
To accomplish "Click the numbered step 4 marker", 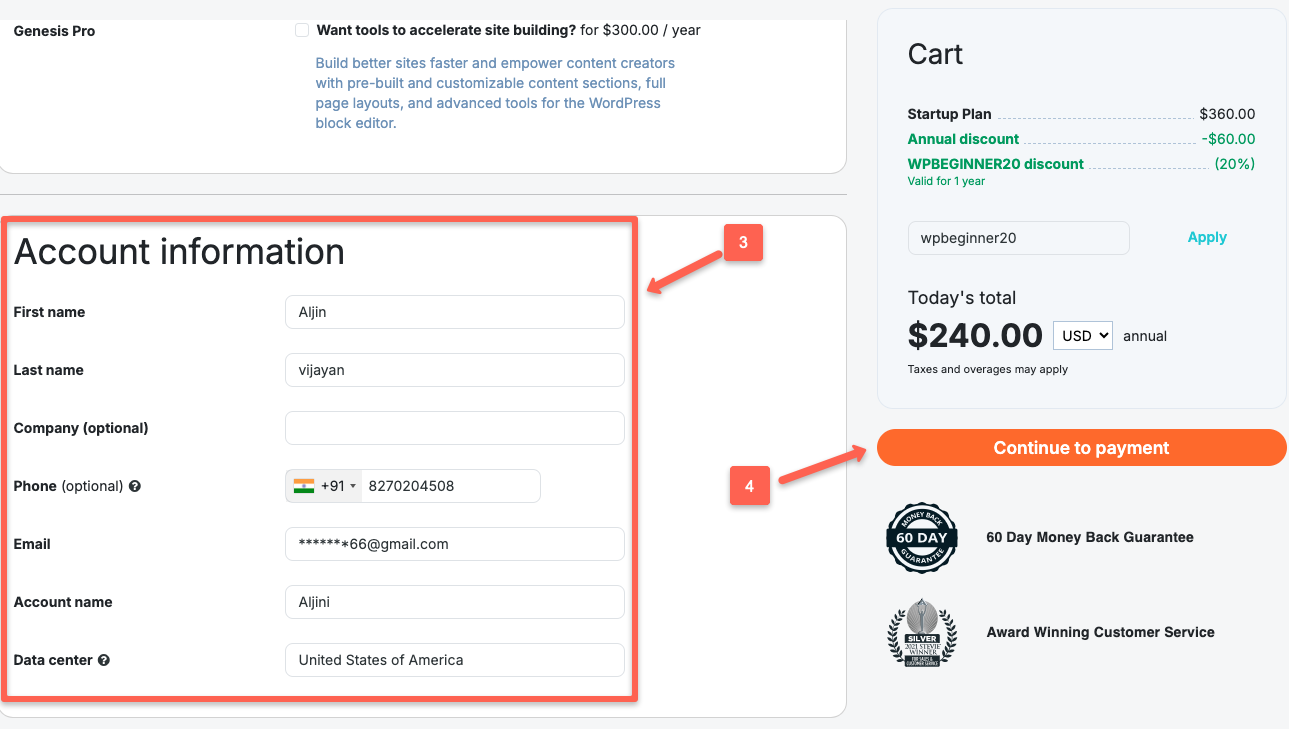I will 750,486.
